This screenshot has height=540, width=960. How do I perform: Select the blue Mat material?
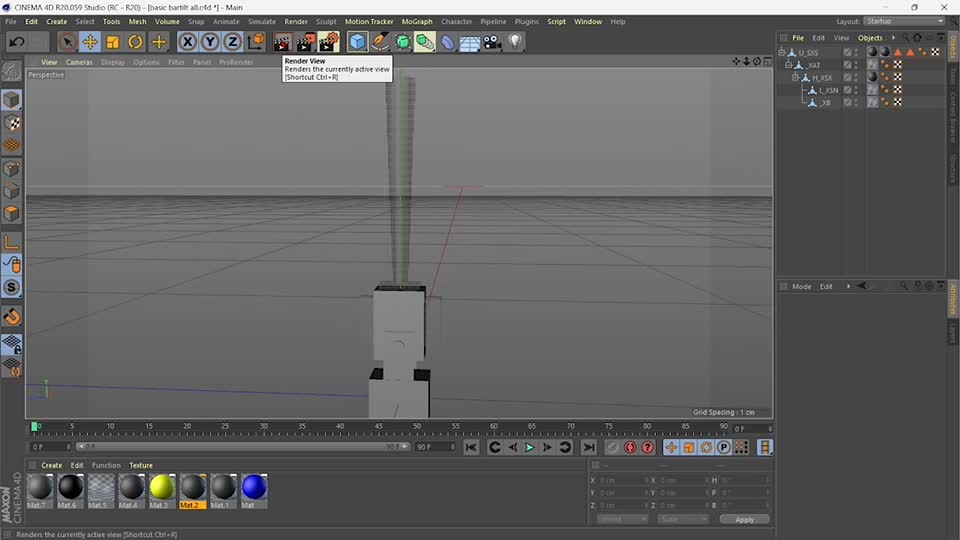click(x=254, y=491)
